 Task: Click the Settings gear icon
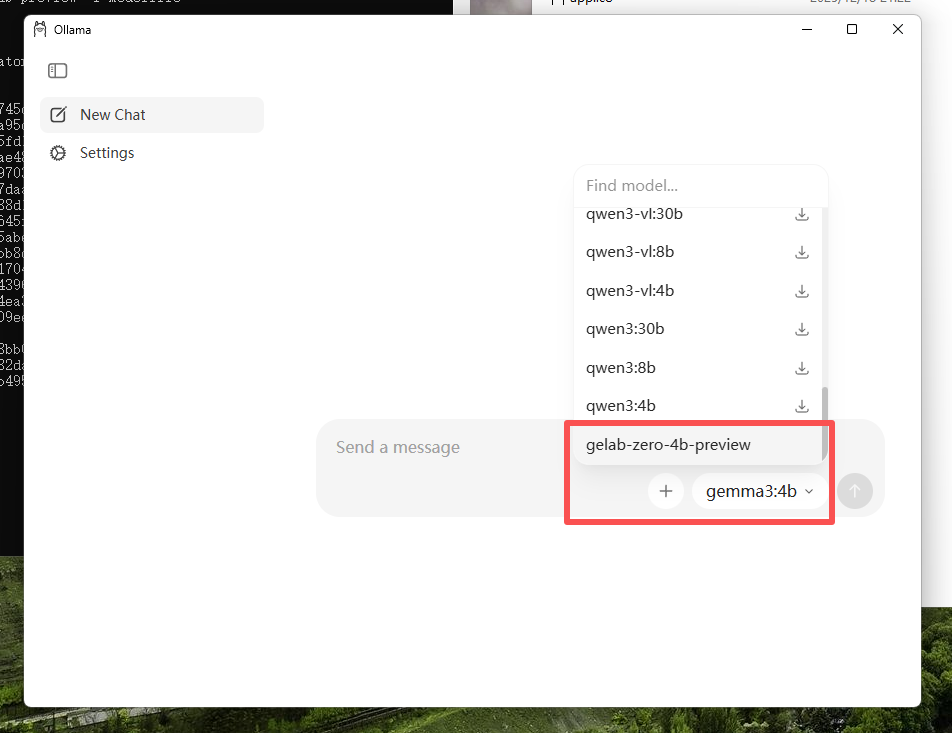pyautogui.click(x=58, y=153)
